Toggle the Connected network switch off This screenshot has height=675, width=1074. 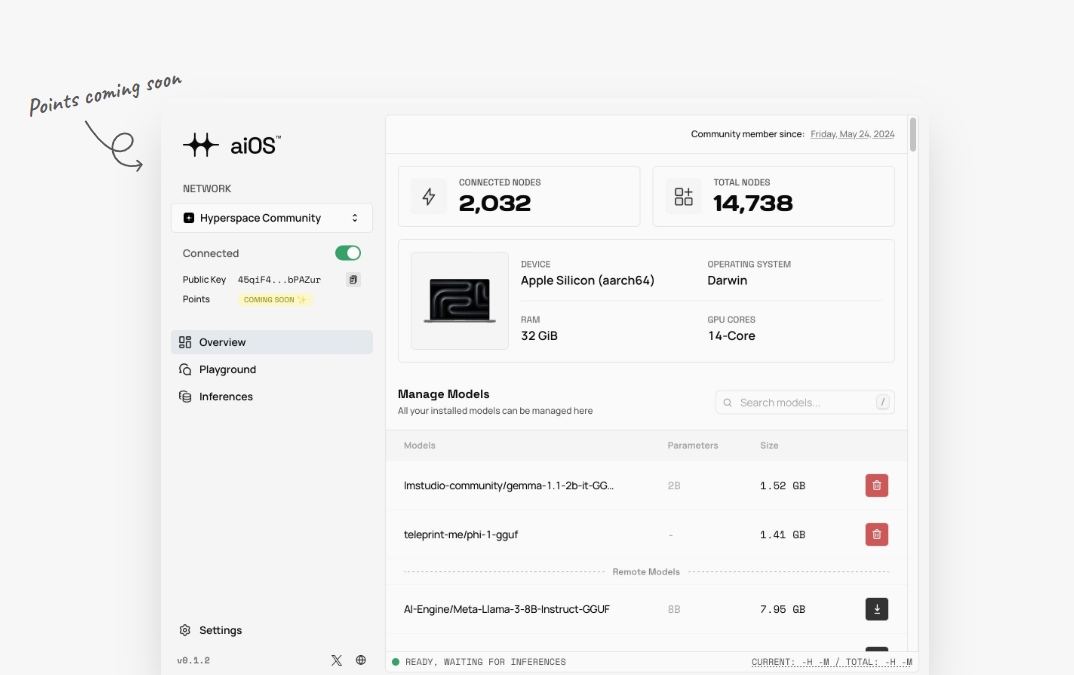pos(347,253)
